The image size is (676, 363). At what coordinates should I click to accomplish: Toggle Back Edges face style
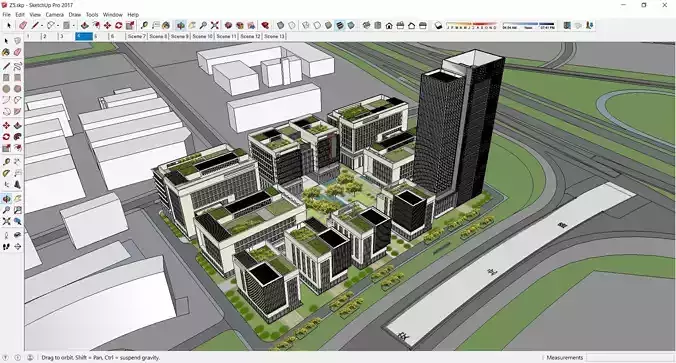pyautogui.click(x=292, y=25)
